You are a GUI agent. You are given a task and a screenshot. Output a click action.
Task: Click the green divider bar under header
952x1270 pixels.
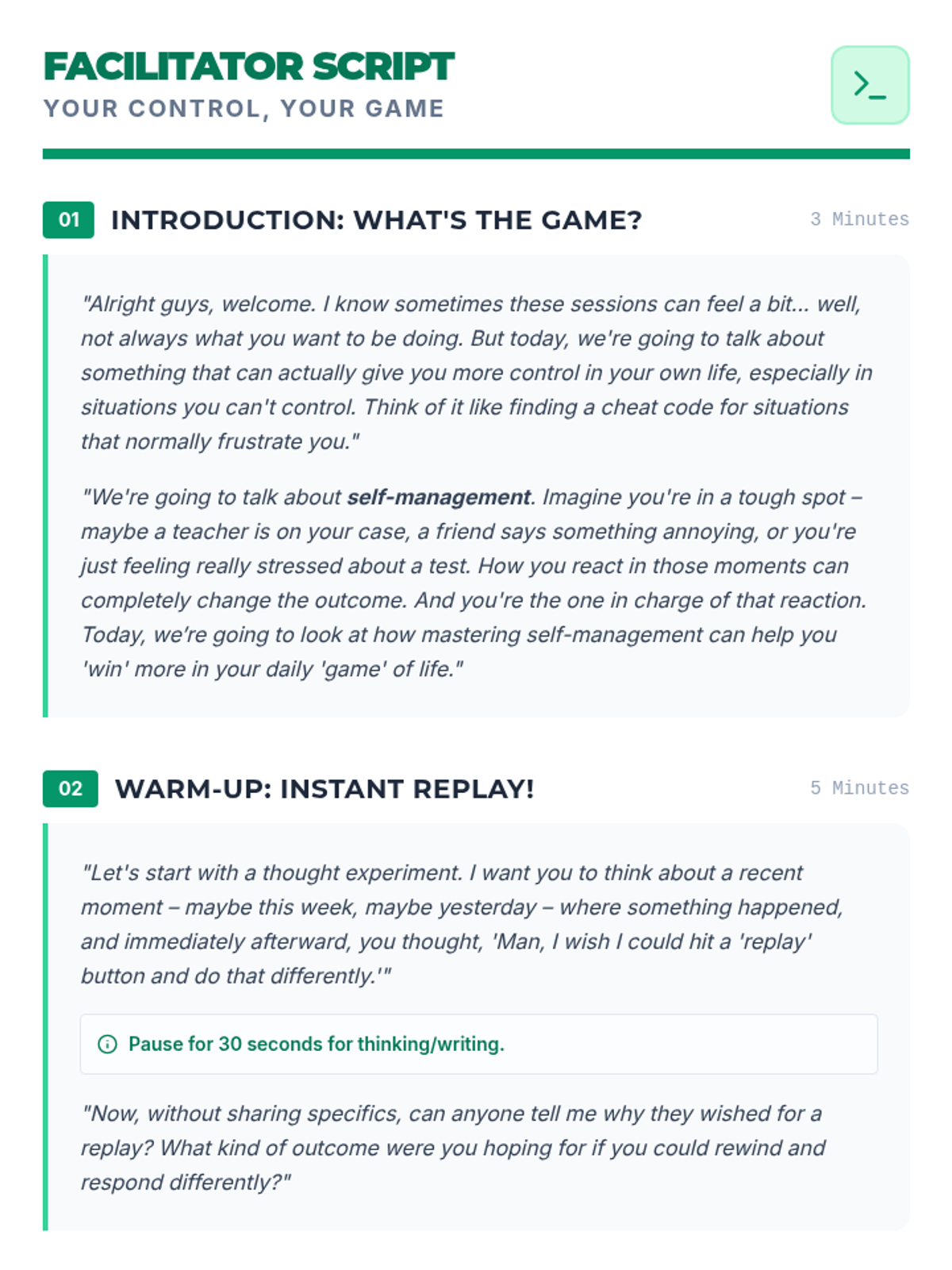point(476,154)
